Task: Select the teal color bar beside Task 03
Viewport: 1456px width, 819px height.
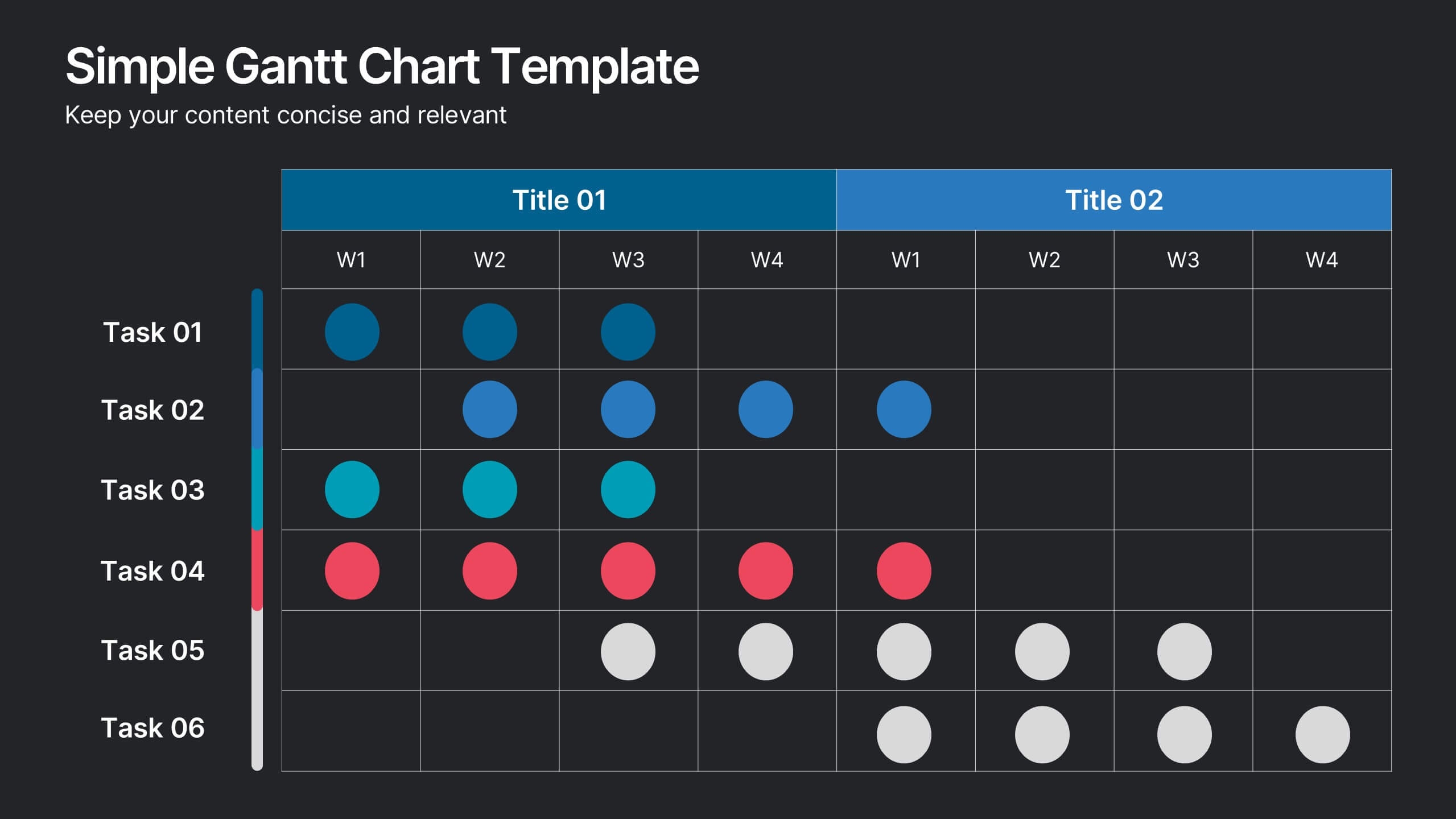Action: [x=257, y=489]
